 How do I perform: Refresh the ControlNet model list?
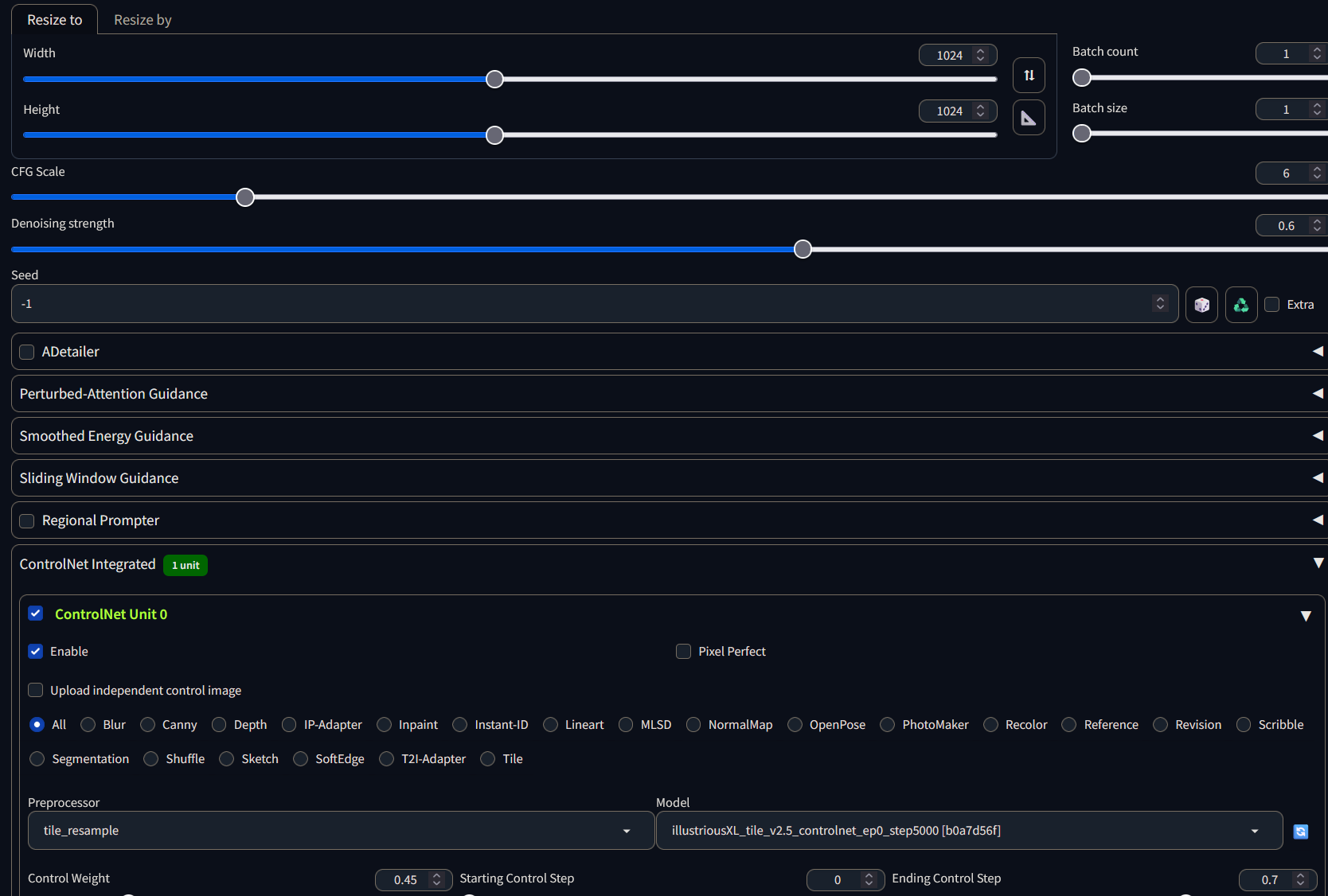point(1301,832)
